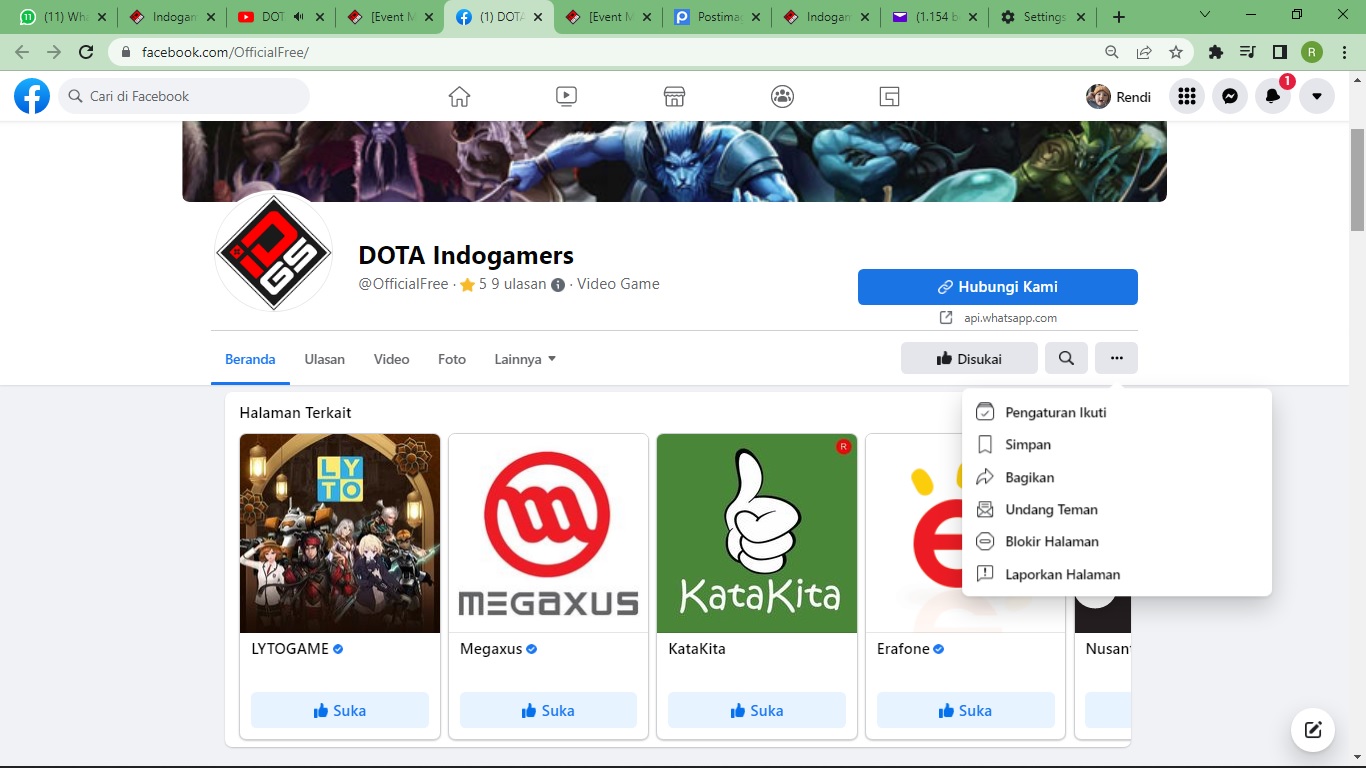This screenshot has height=768, width=1366.
Task: Open Chrome extensions puzzle icon
Action: (1216, 52)
